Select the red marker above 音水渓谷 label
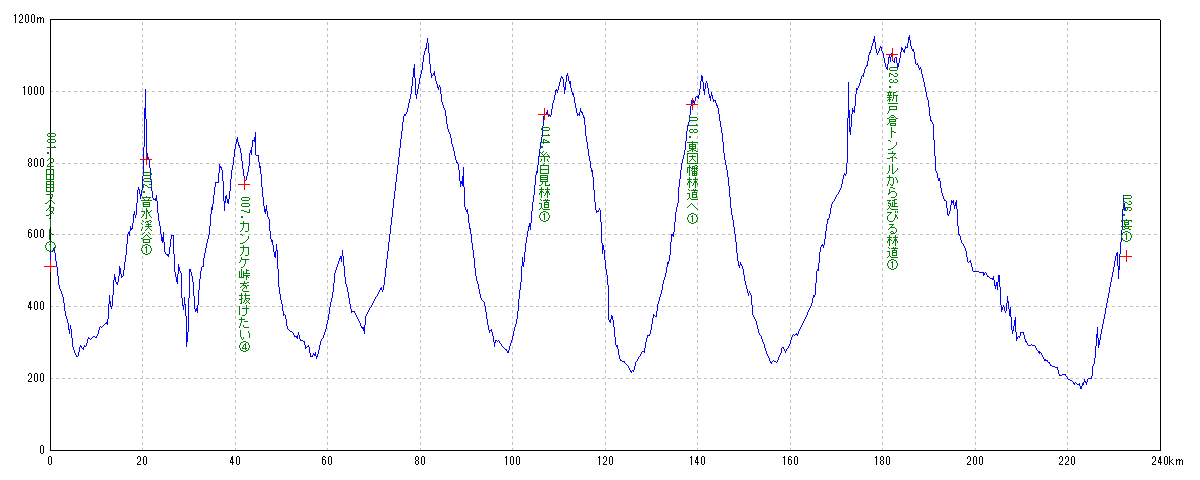Viewport: 1200px width, 480px height. point(146,159)
